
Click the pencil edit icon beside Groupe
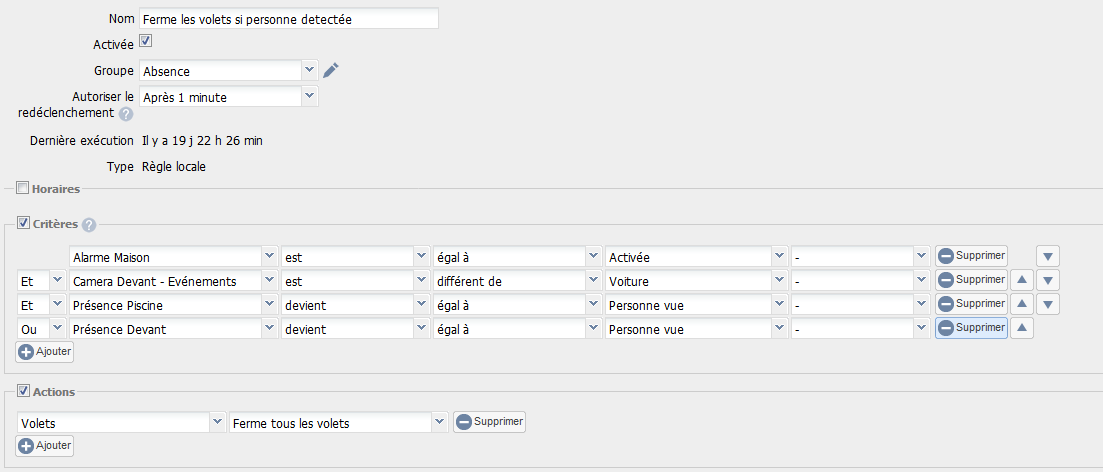tap(331, 70)
